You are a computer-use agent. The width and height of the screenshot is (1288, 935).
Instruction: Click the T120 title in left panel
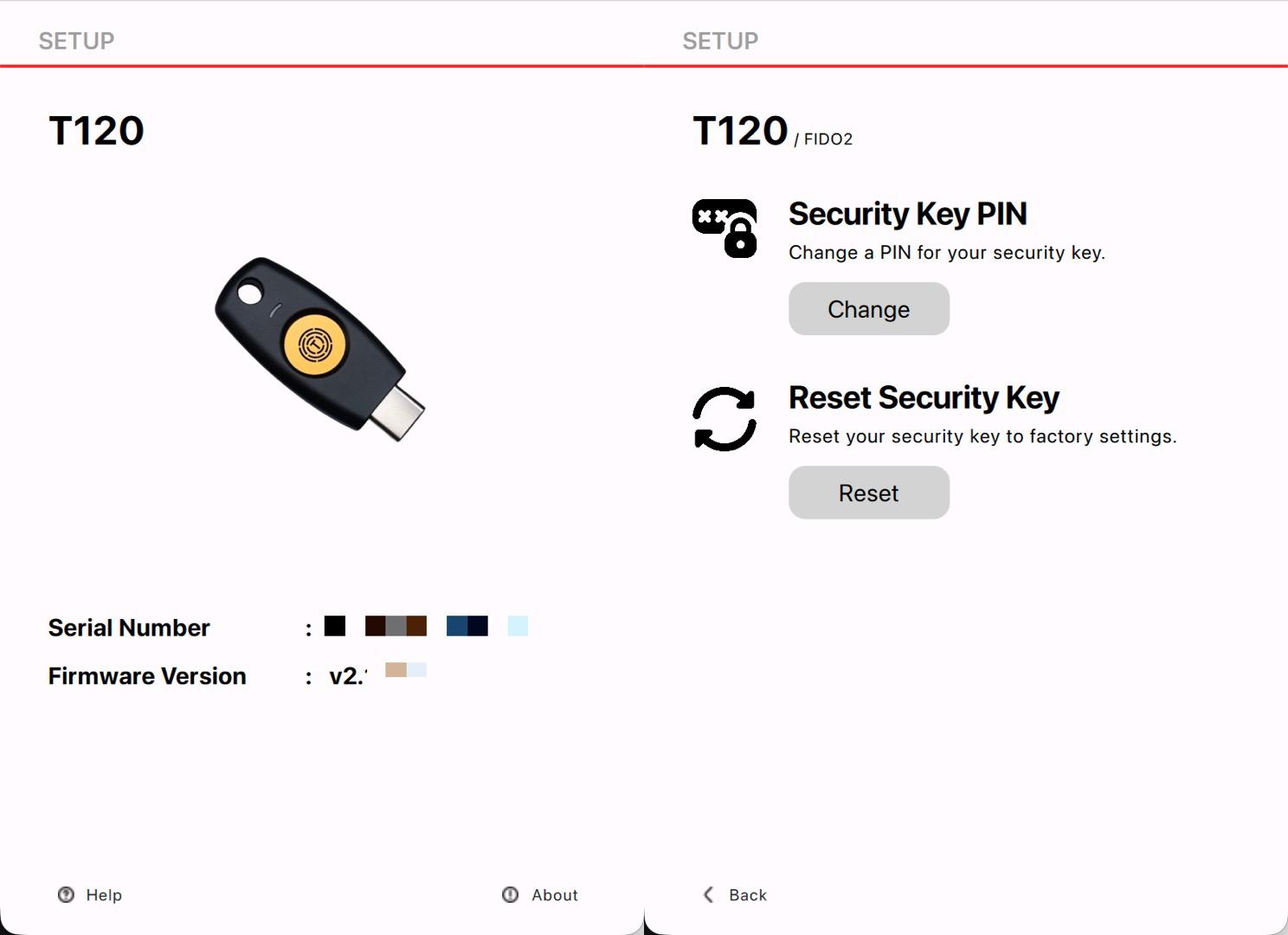96,131
